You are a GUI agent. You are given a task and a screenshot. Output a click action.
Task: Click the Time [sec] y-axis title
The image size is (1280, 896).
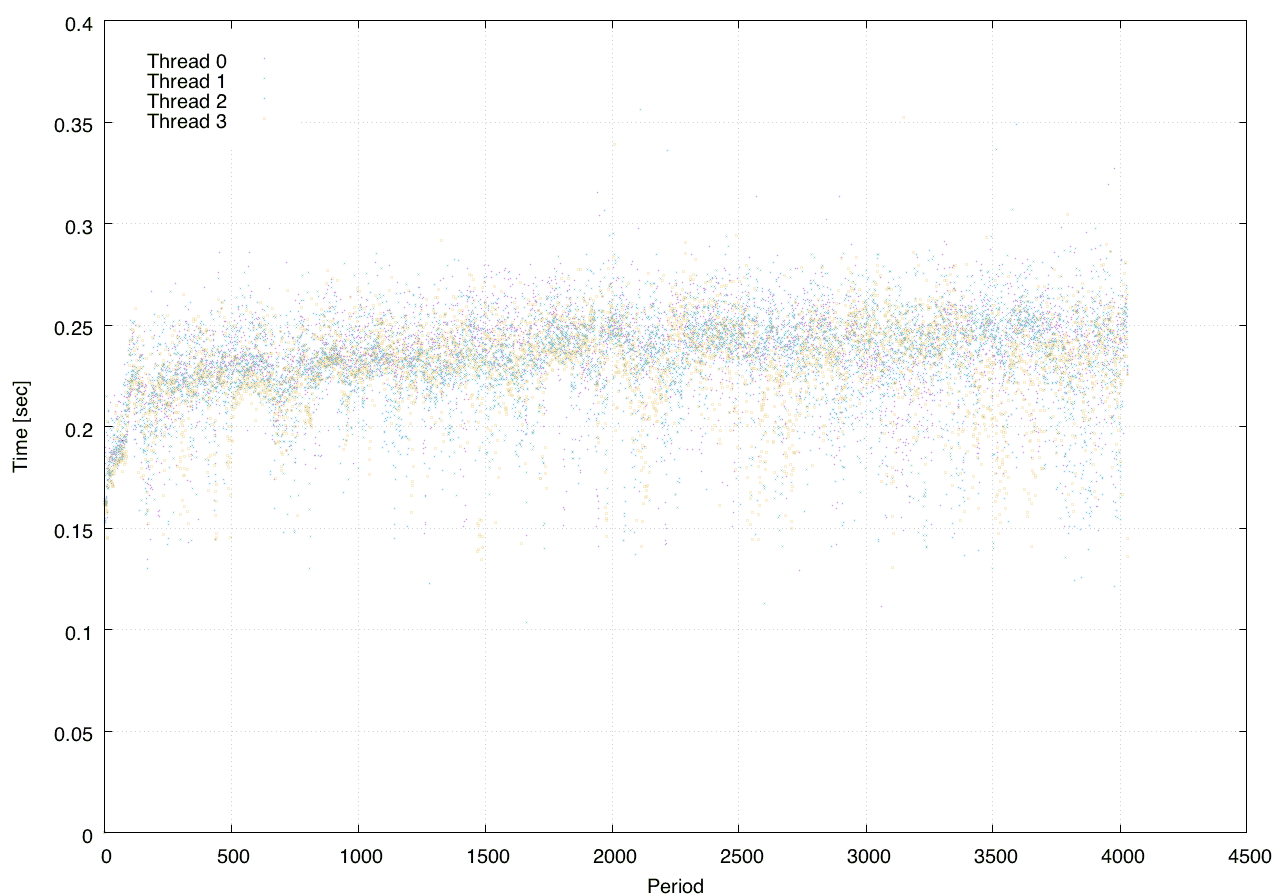(x=20, y=426)
